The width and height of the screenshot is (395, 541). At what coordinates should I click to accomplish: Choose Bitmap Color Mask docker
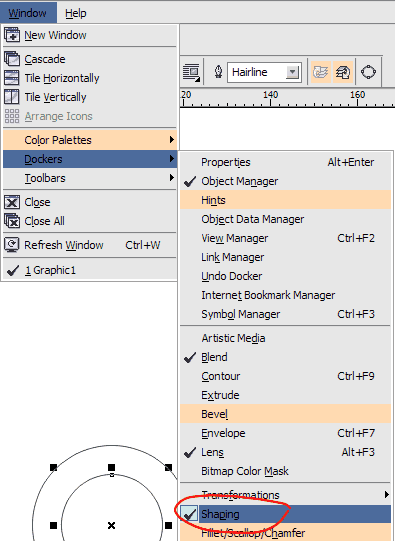point(285,471)
